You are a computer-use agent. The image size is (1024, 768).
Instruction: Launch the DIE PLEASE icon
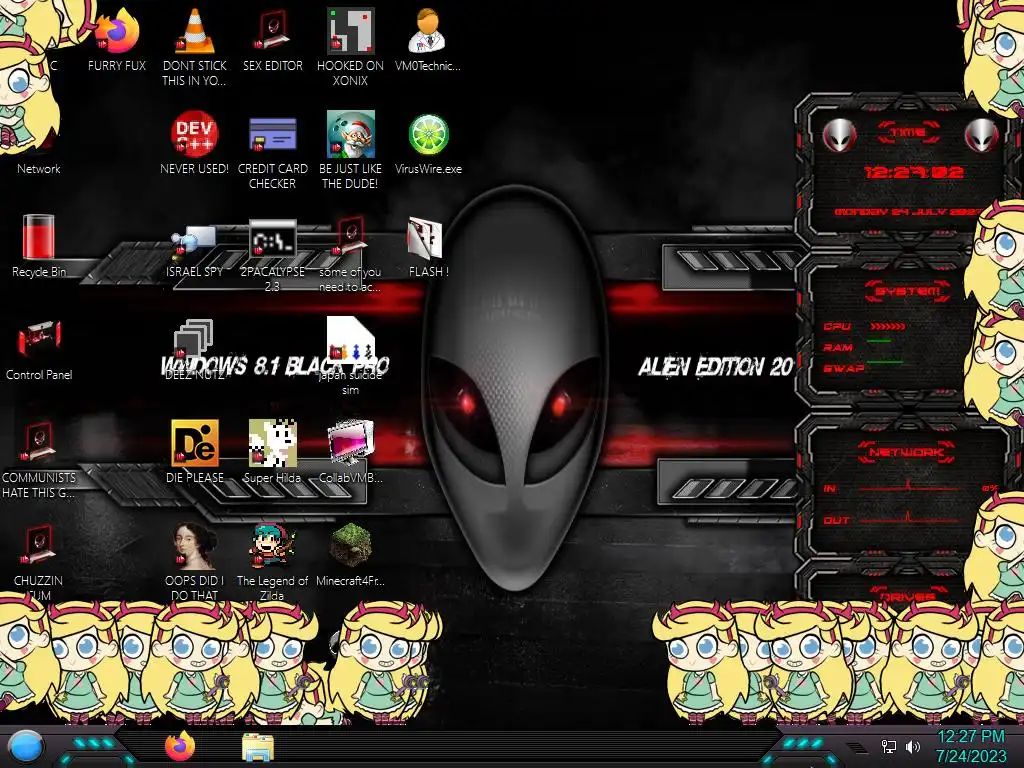[x=195, y=443]
